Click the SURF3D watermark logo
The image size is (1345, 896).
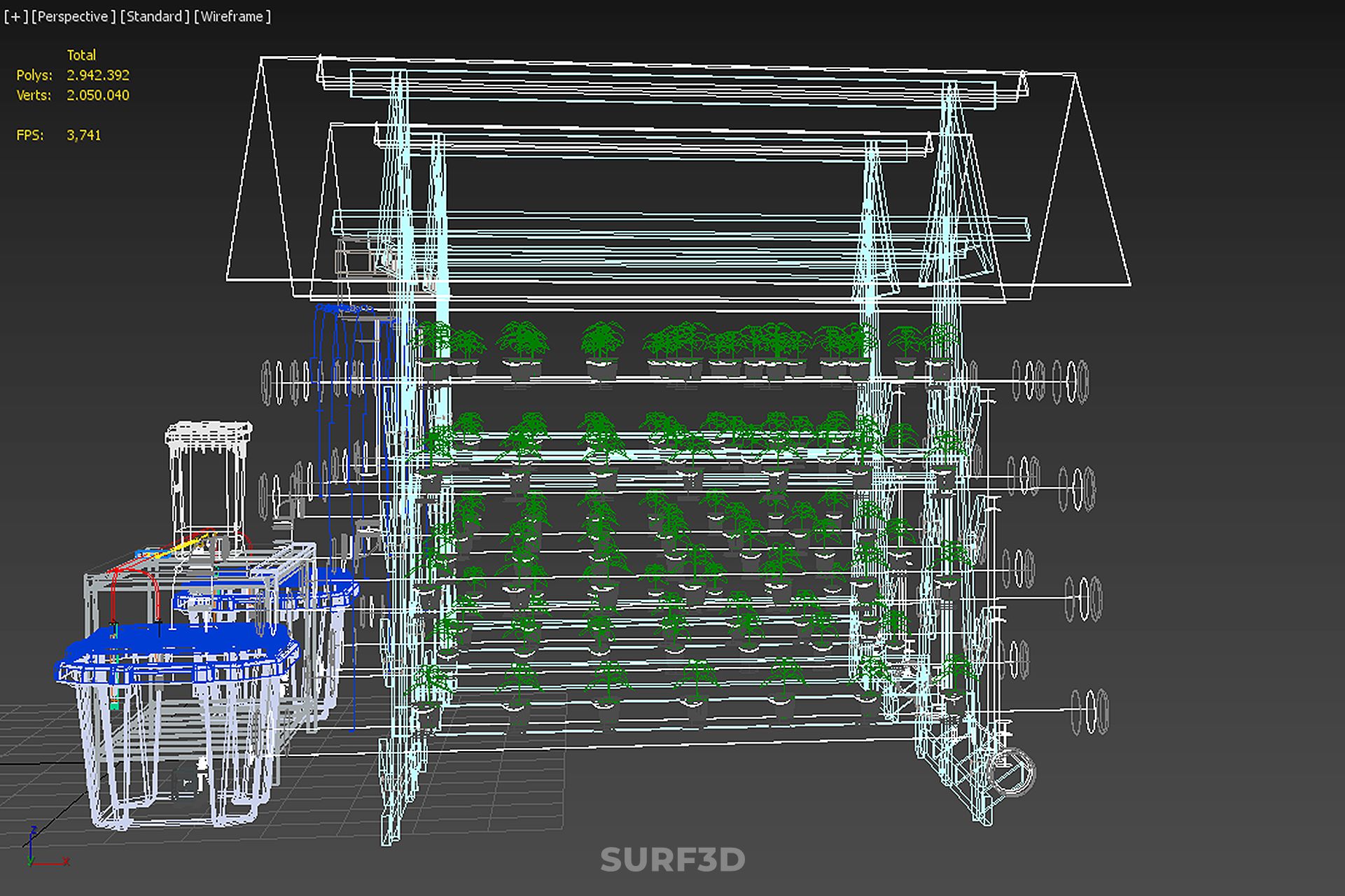(x=672, y=860)
